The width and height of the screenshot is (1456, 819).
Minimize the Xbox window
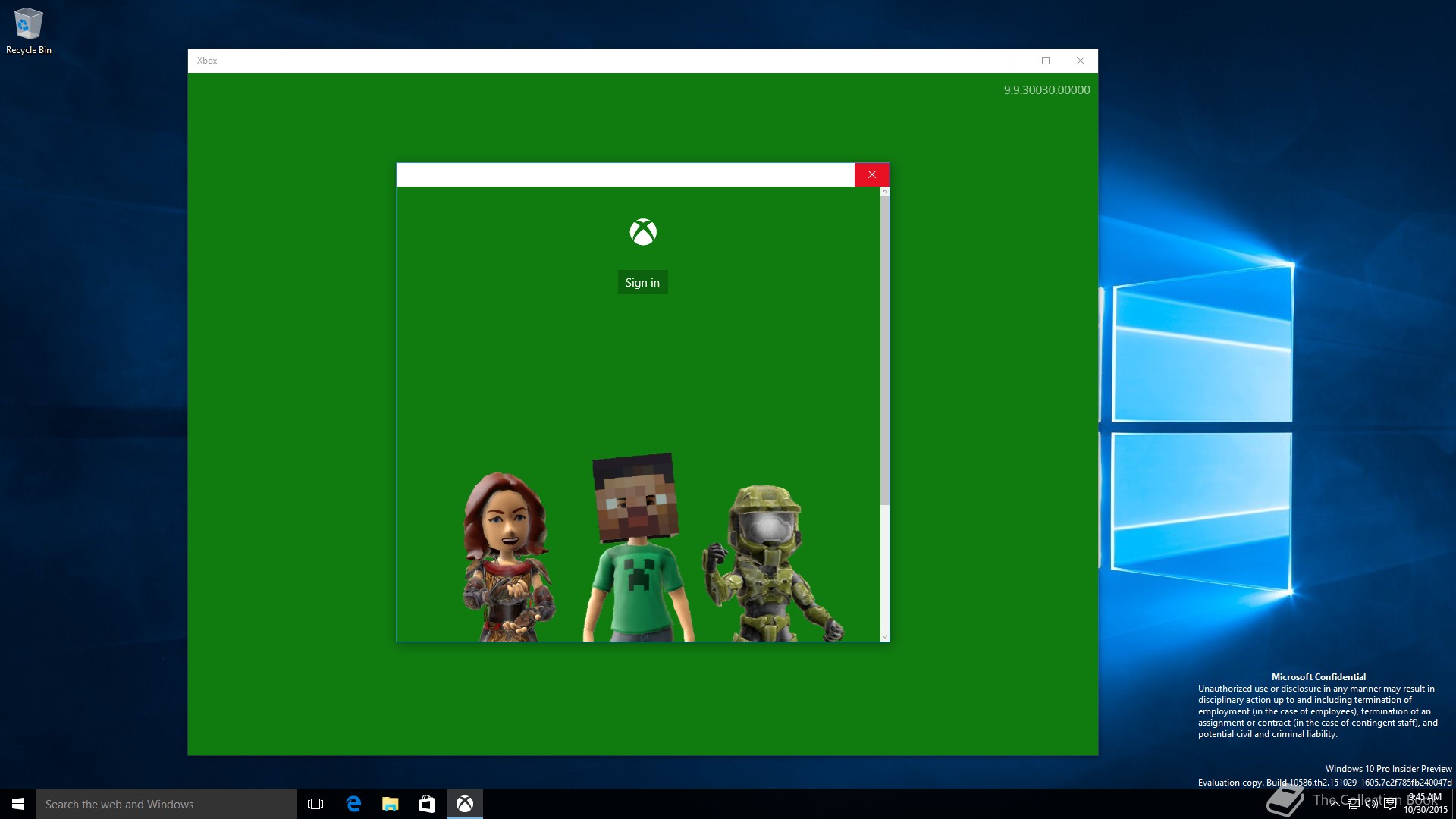(1011, 61)
